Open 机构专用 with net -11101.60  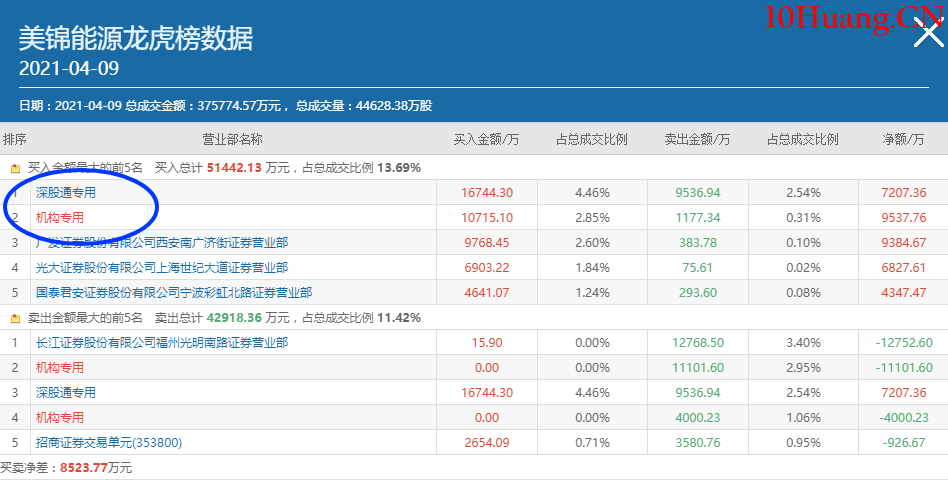[x=59, y=368]
